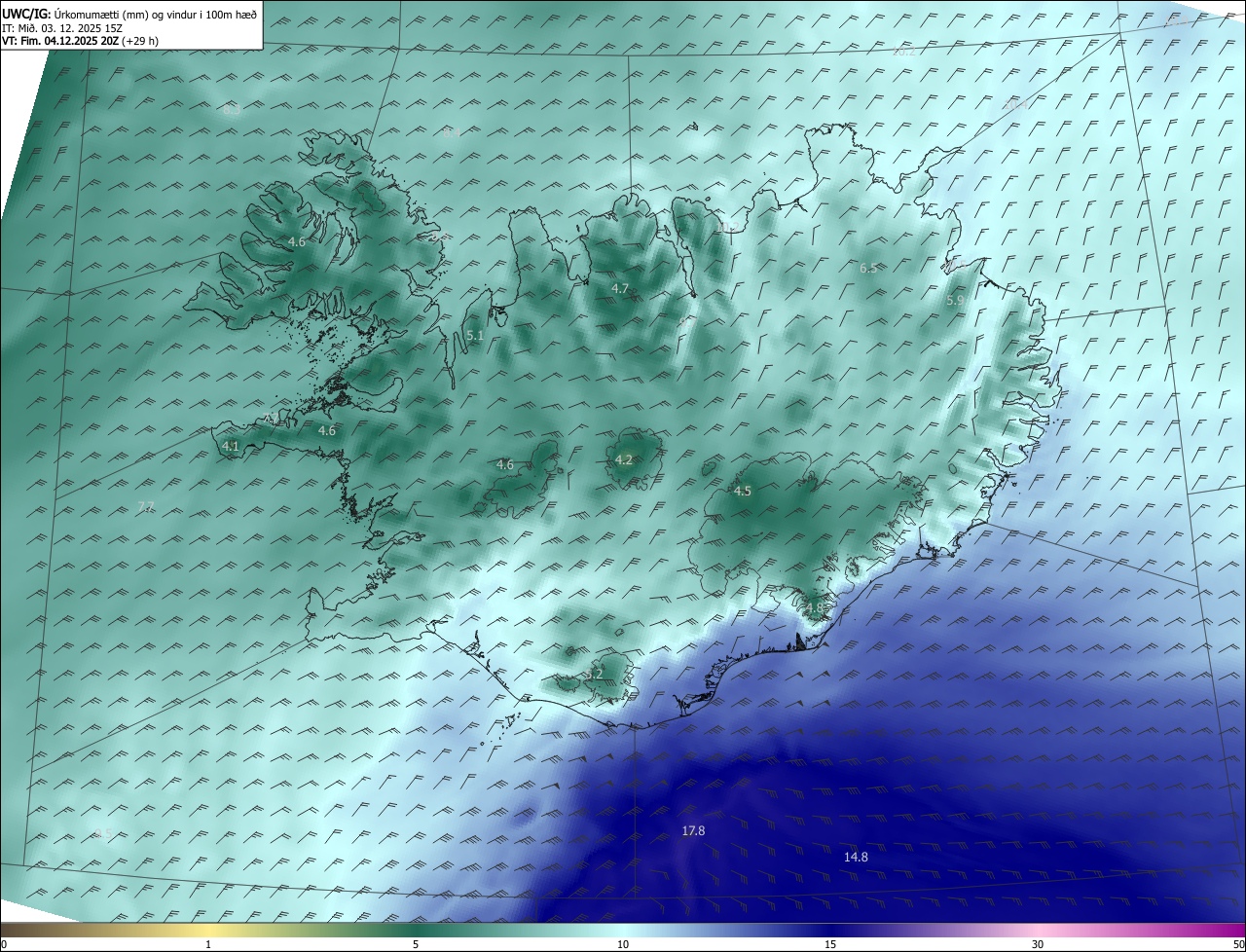This screenshot has height=952, width=1246.
Task: Click the faint 8.3 value over sea
Action: pyautogui.click(x=232, y=110)
